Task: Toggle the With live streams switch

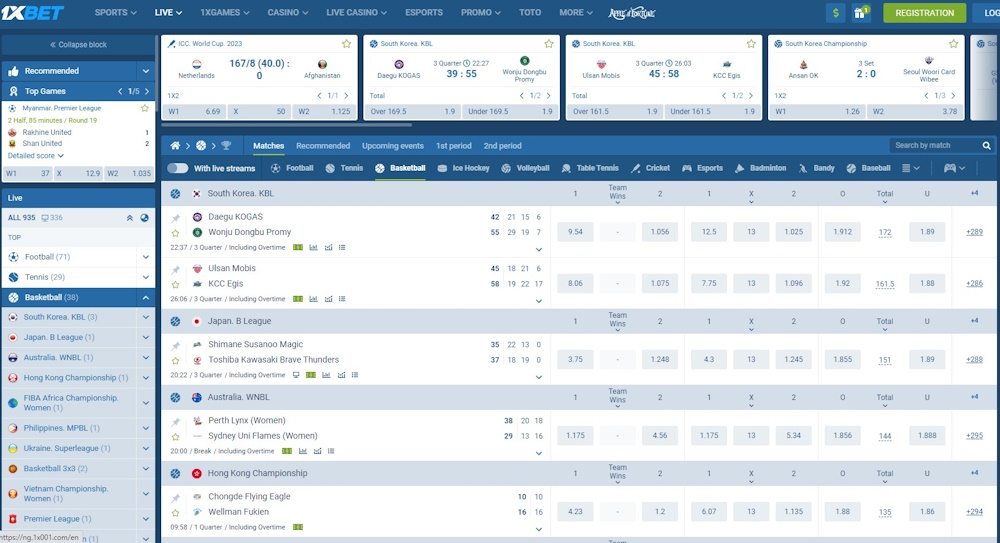Action: 177,168
